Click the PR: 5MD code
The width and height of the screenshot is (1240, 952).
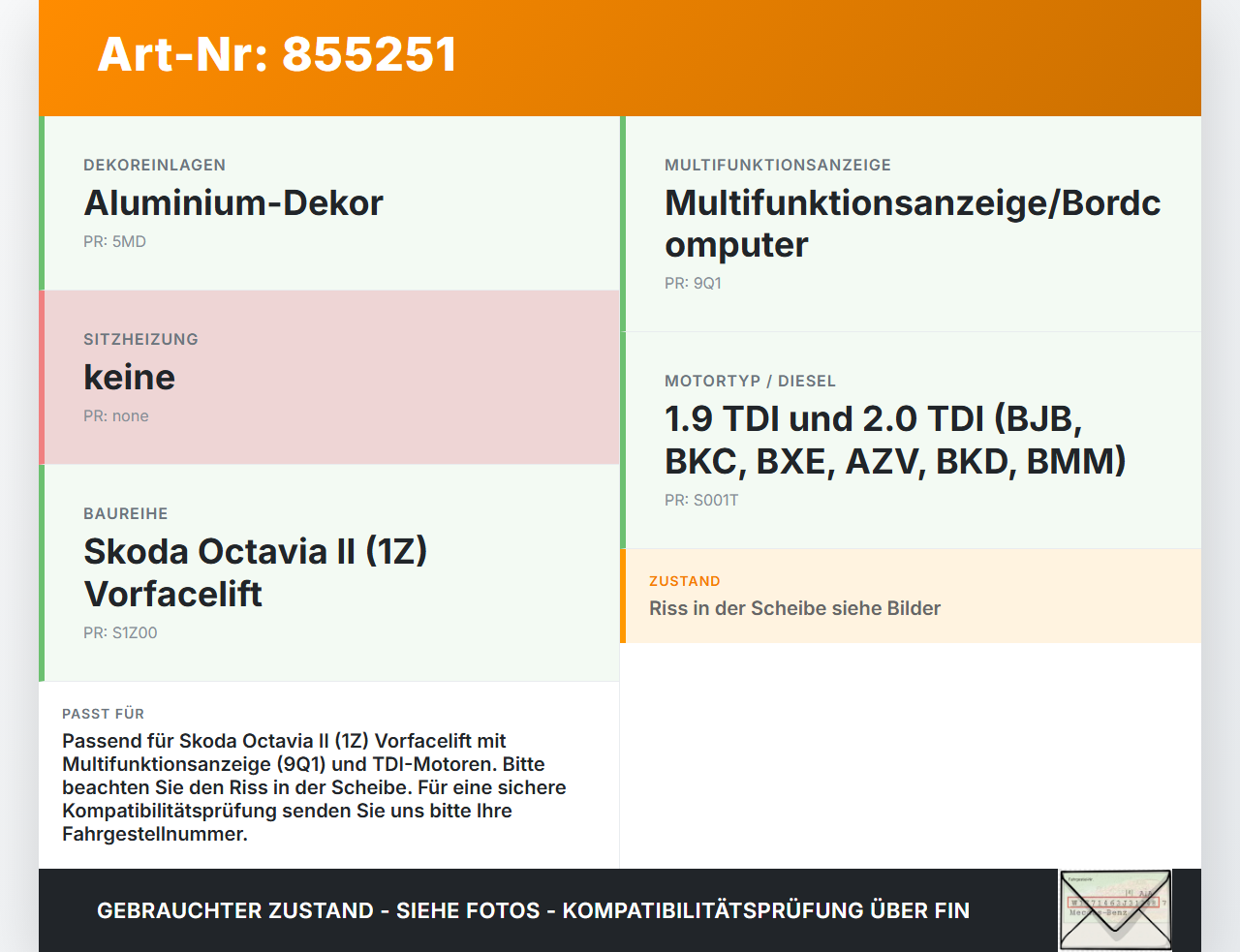pyautogui.click(x=114, y=242)
